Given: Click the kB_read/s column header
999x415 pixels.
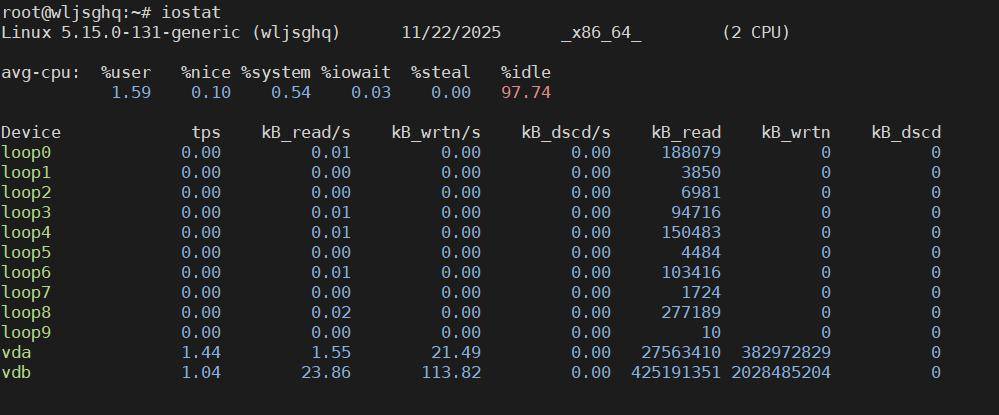Looking at the screenshot, I should coord(306,133).
